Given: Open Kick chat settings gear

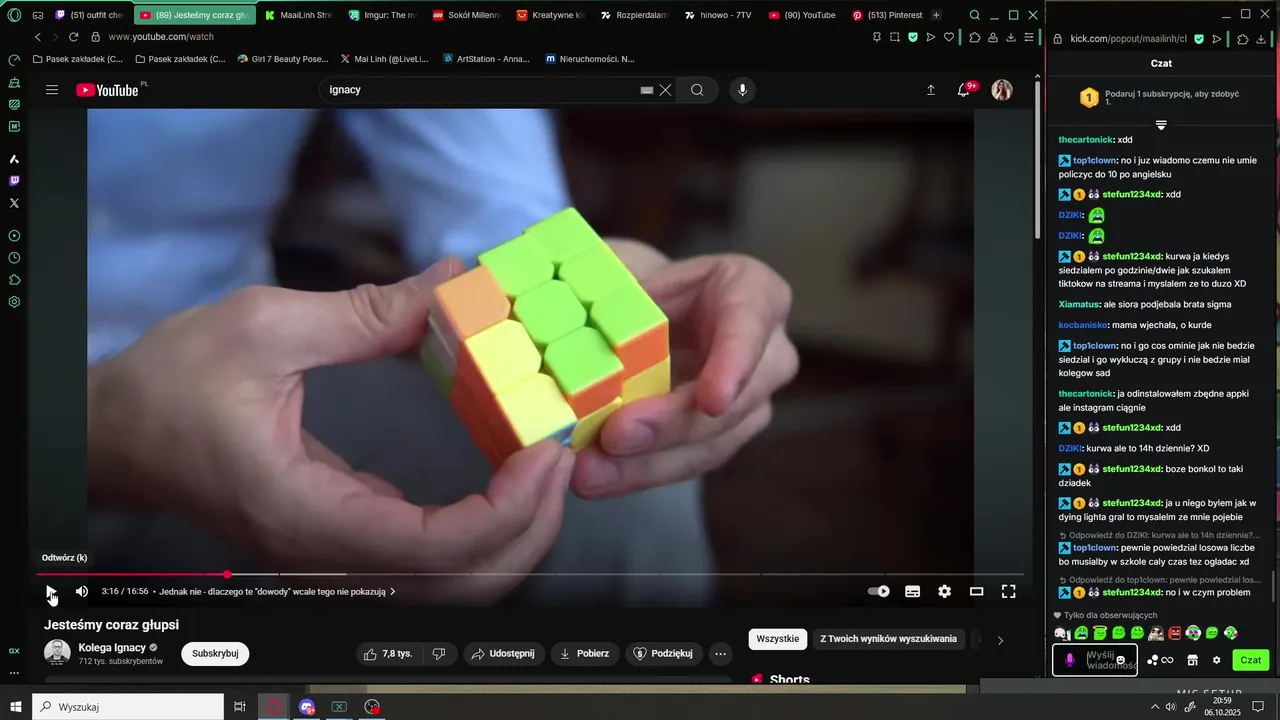Looking at the screenshot, I should (x=1217, y=660).
